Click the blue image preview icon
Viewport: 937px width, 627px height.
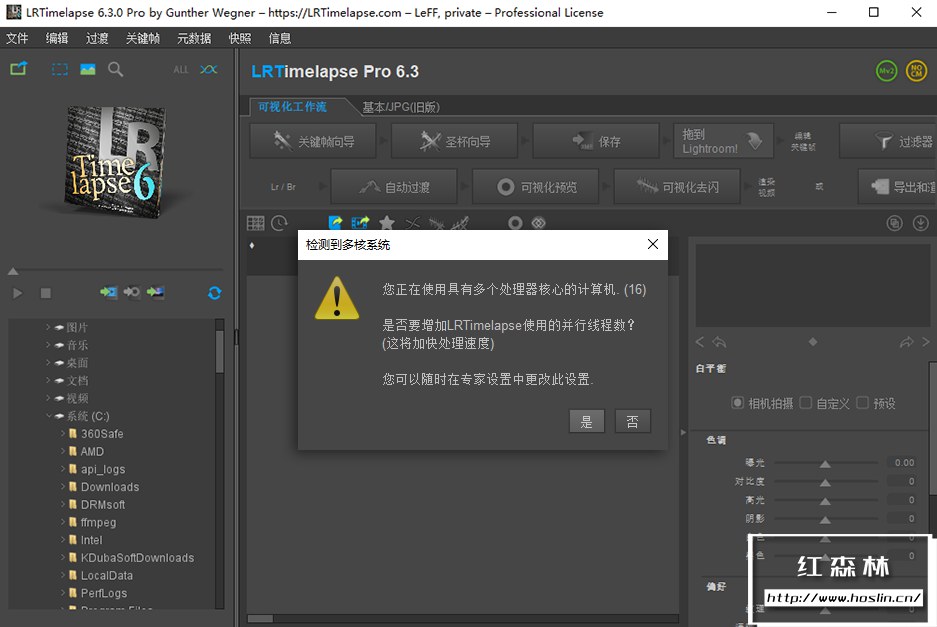click(88, 69)
